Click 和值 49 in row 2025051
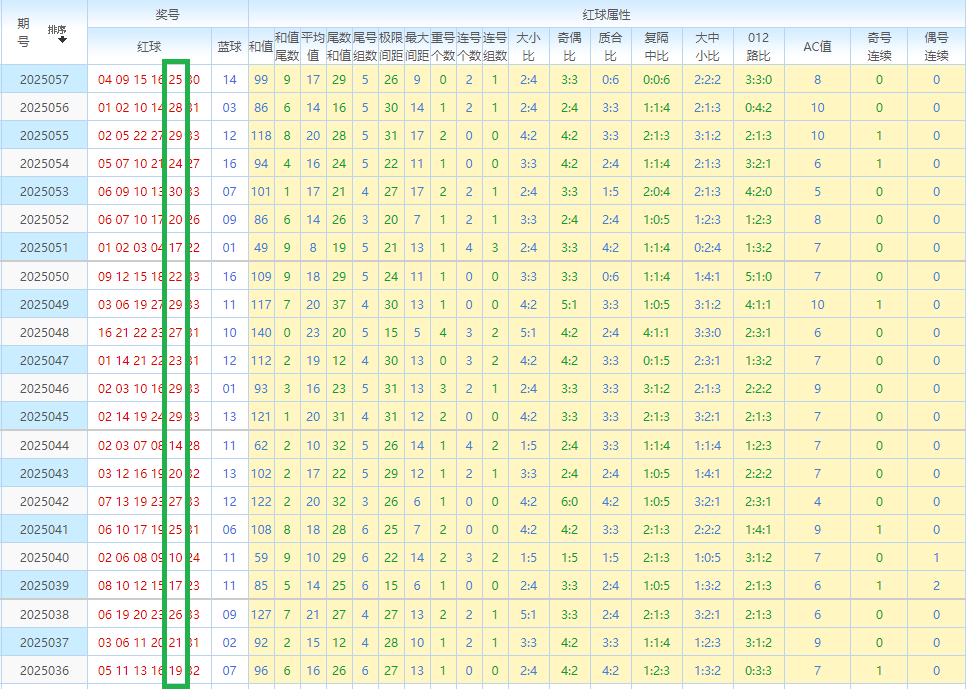Viewport: 967px width, 689px height. click(x=261, y=247)
